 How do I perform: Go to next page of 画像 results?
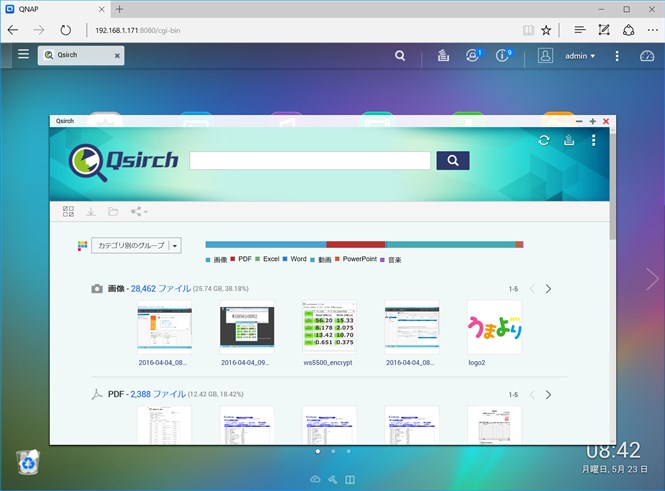(548, 289)
